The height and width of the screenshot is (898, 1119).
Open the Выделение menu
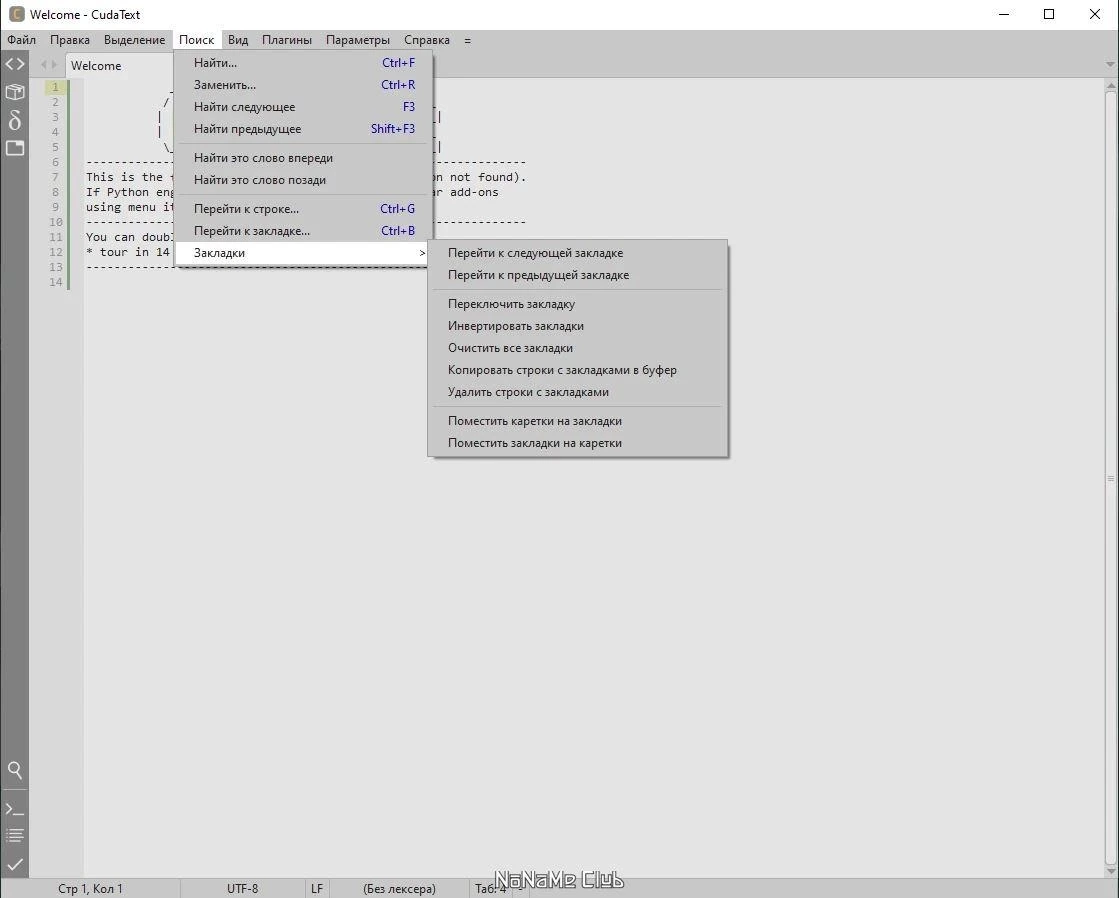click(x=134, y=40)
